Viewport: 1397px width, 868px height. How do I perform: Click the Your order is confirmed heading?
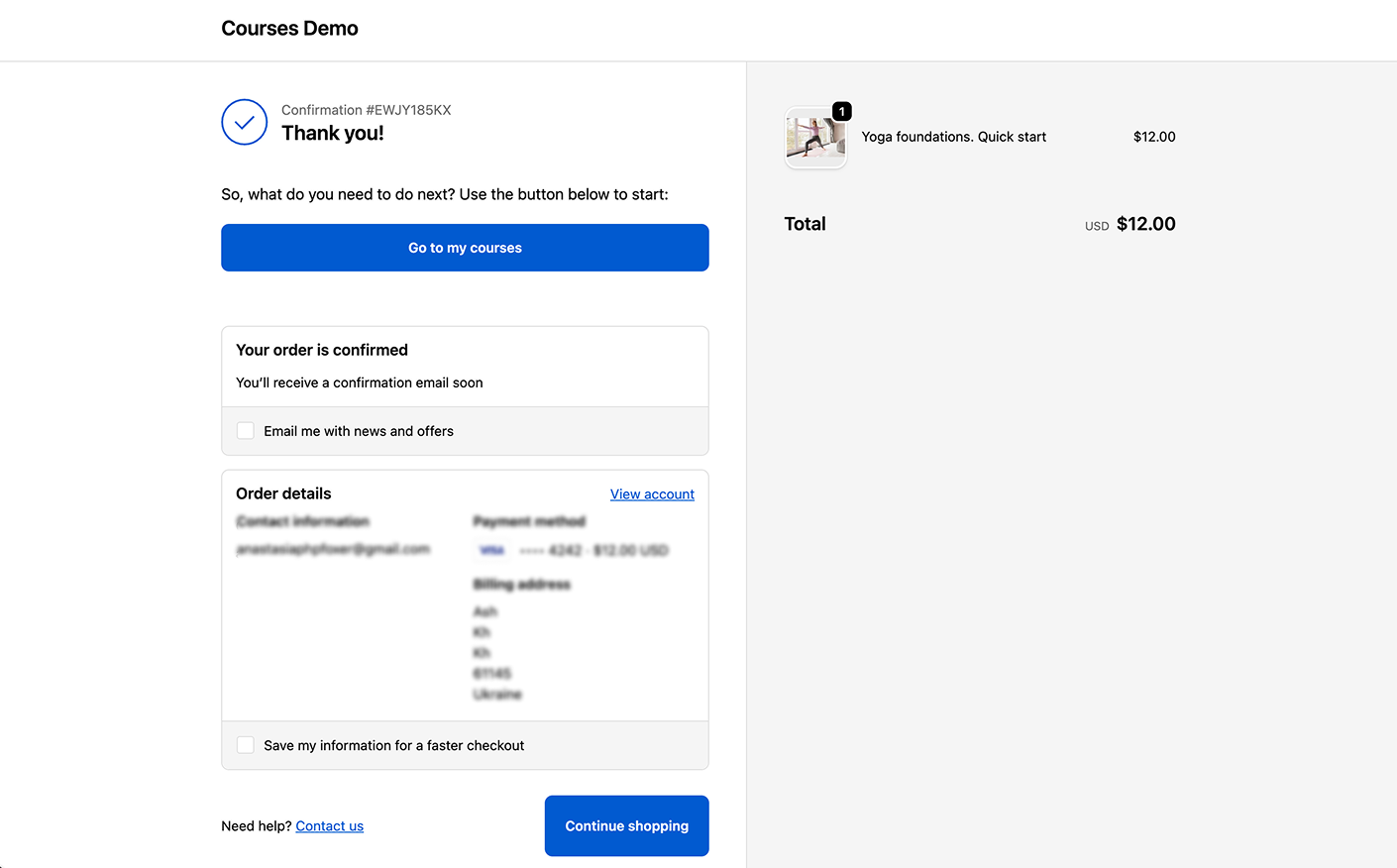(x=321, y=350)
